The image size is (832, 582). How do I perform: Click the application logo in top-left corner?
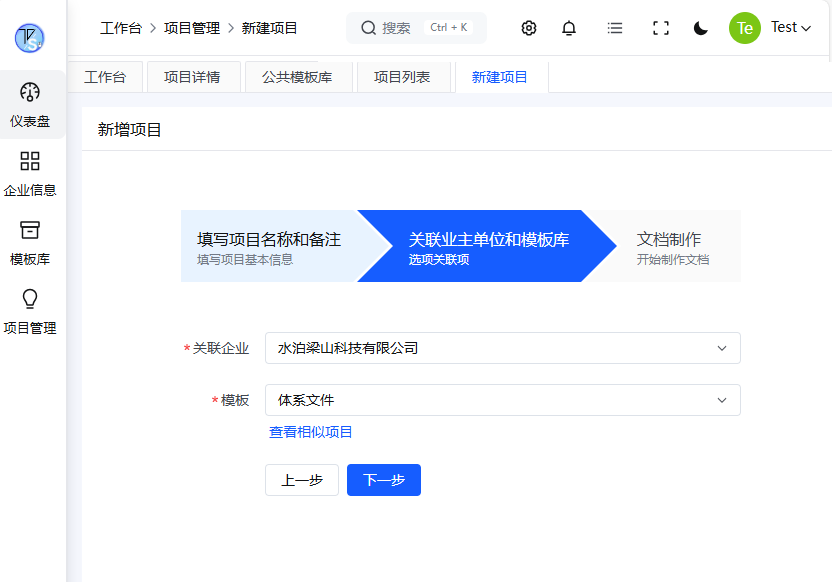coord(28,38)
